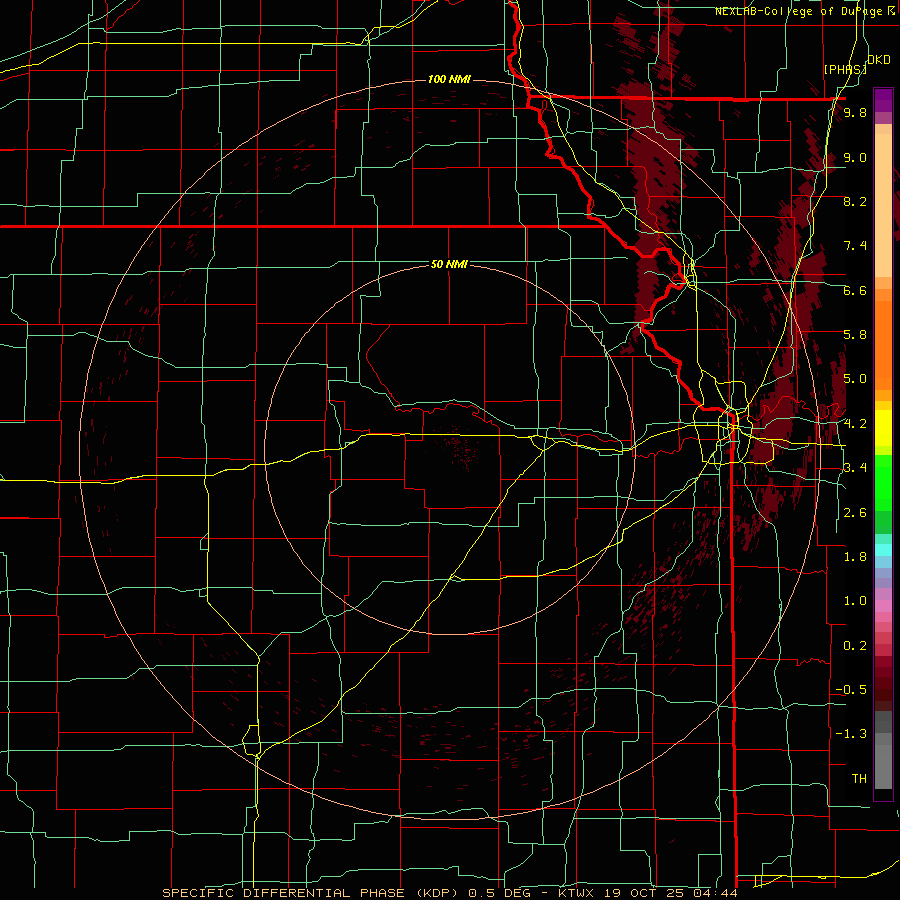Click the 0.2 legend value
Viewport: 900px width, 900px height.
pos(855,646)
